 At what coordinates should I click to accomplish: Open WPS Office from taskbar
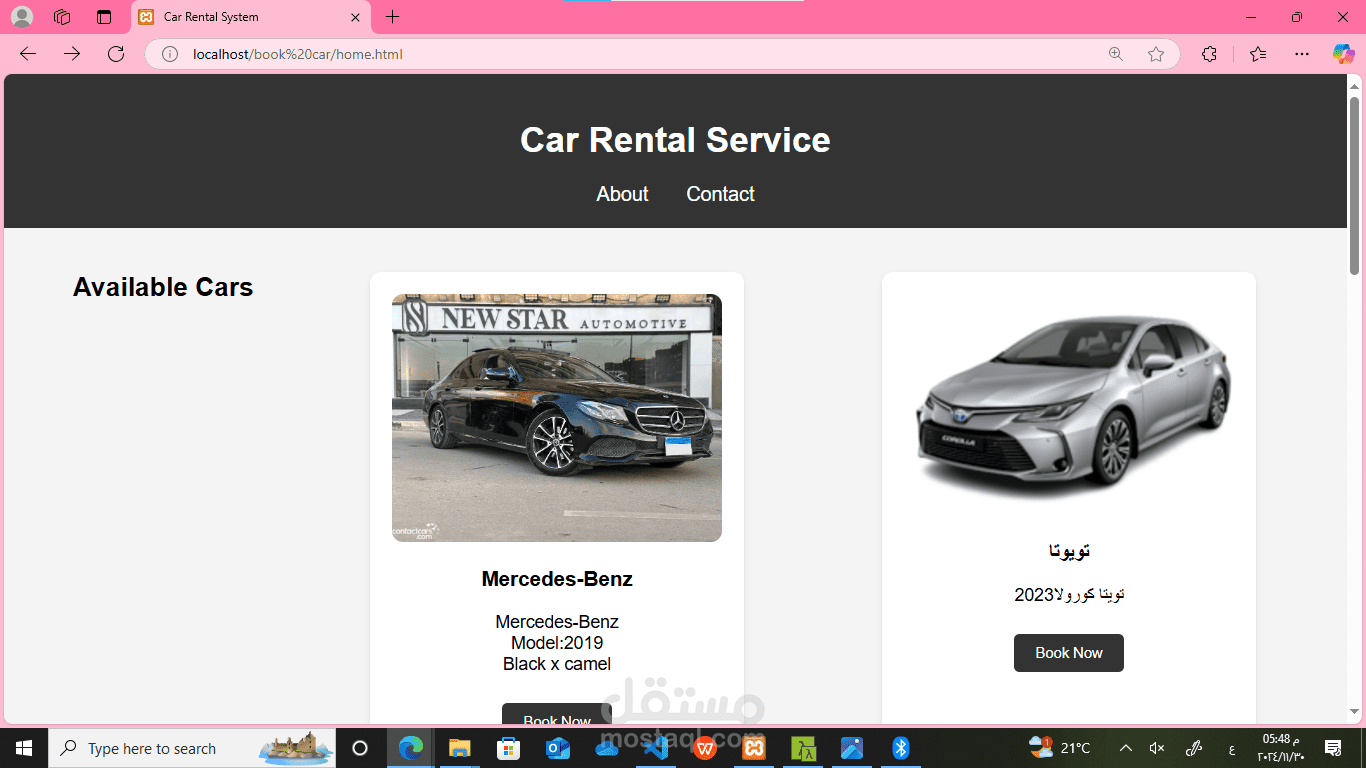click(x=704, y=748)
